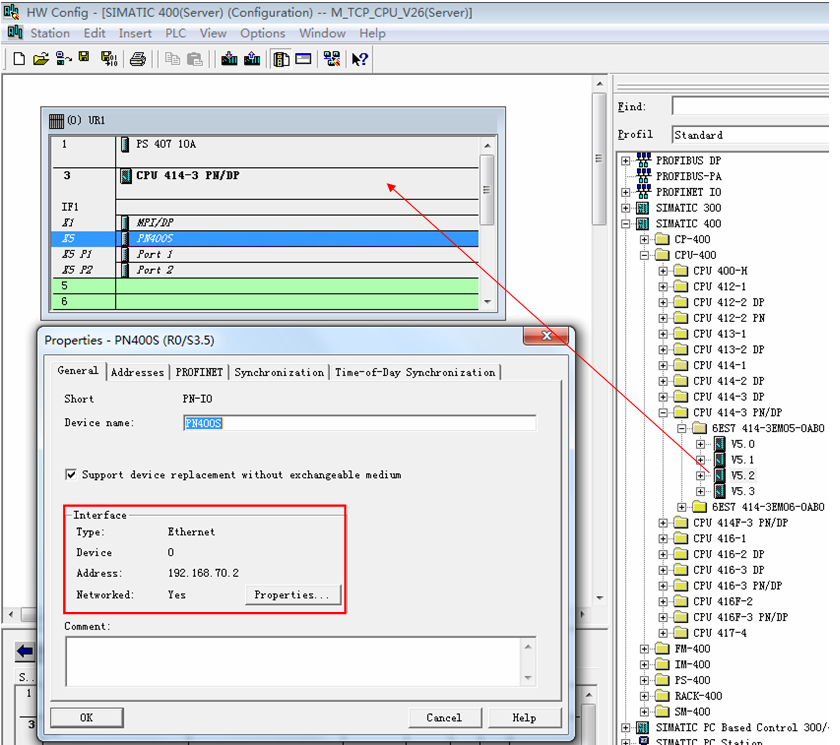
Task: Click the Configure Network icon
Action: [x=331, y=59]
